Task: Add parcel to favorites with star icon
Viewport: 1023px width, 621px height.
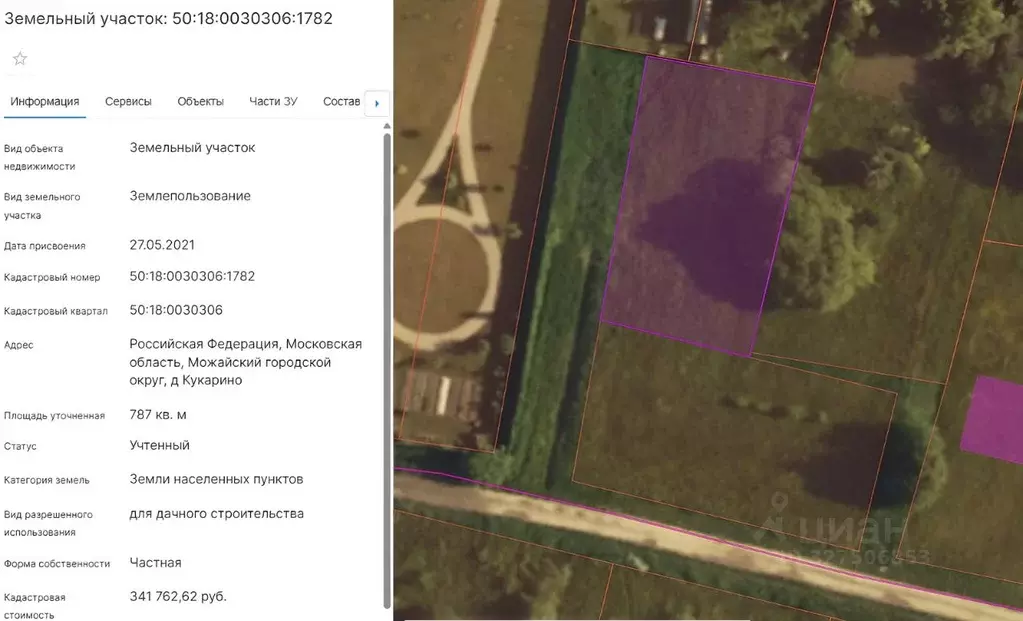Action: pos(20,59)
